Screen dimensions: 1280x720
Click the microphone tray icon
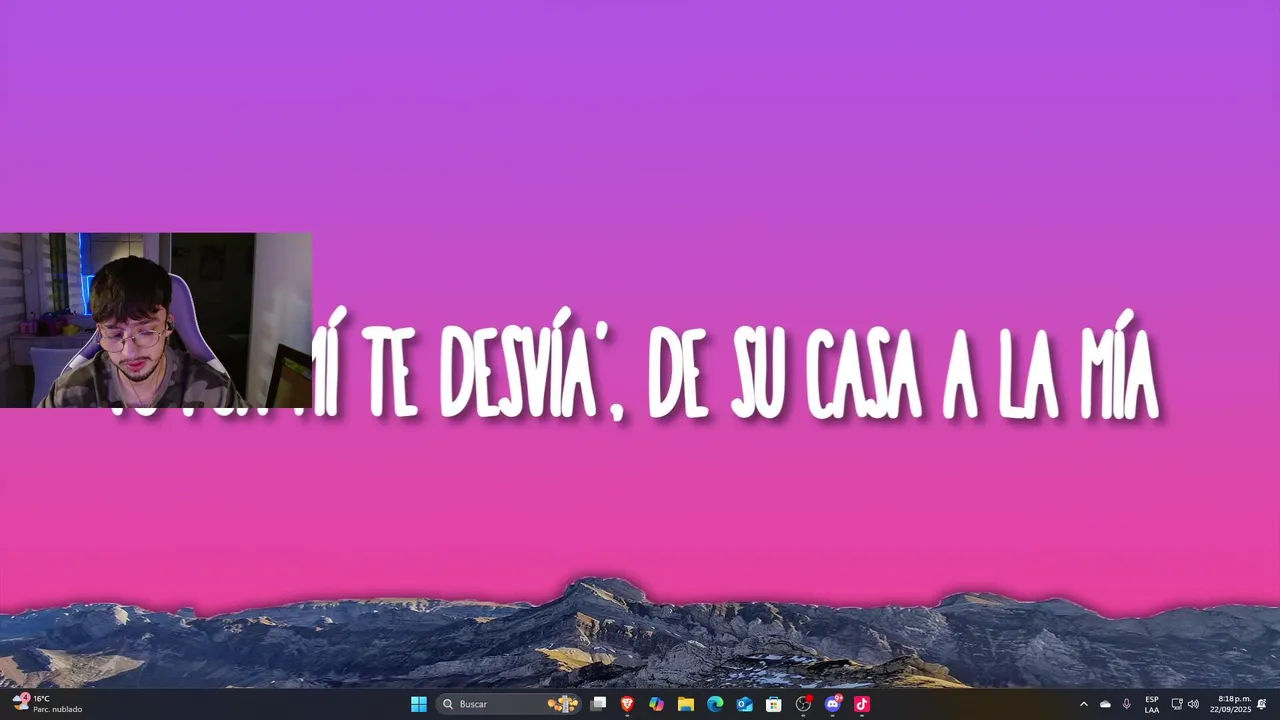coord(1126,704)
